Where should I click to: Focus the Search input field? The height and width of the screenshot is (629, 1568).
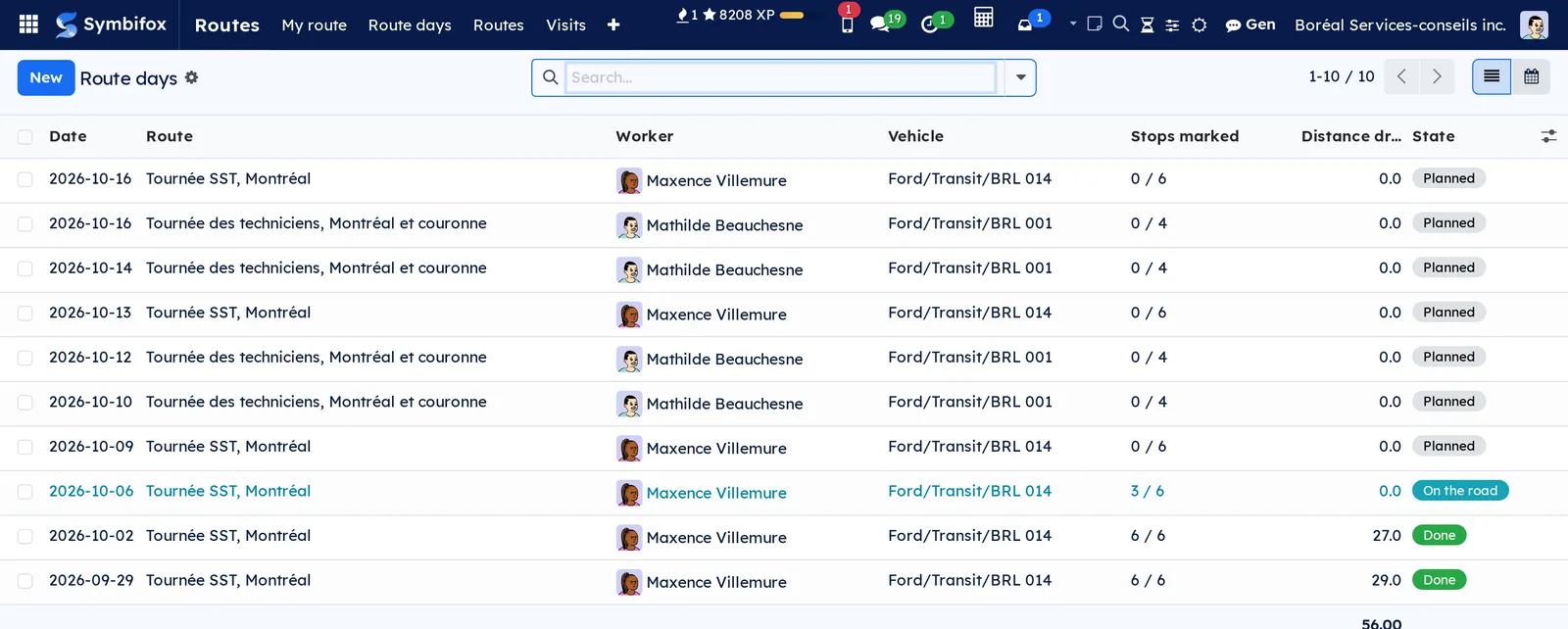[x=781, y=77]
